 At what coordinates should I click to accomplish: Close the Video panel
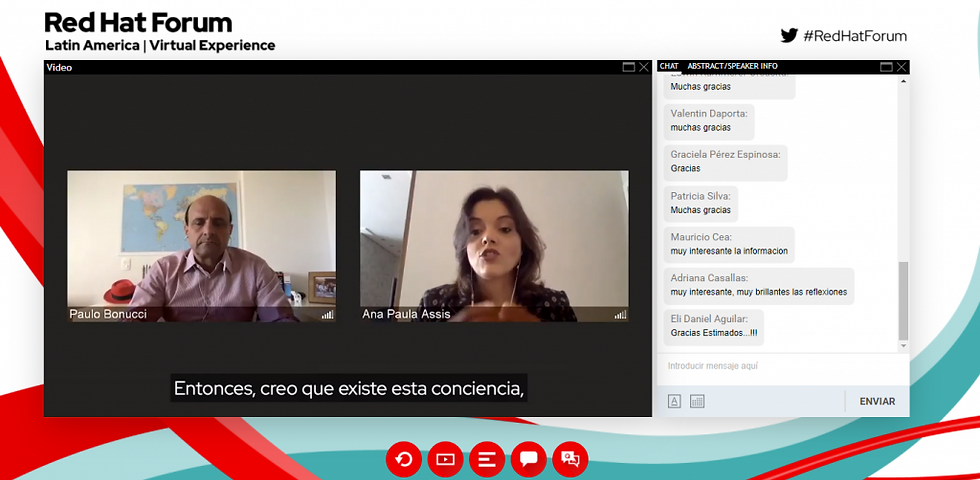tap(644, 67)
